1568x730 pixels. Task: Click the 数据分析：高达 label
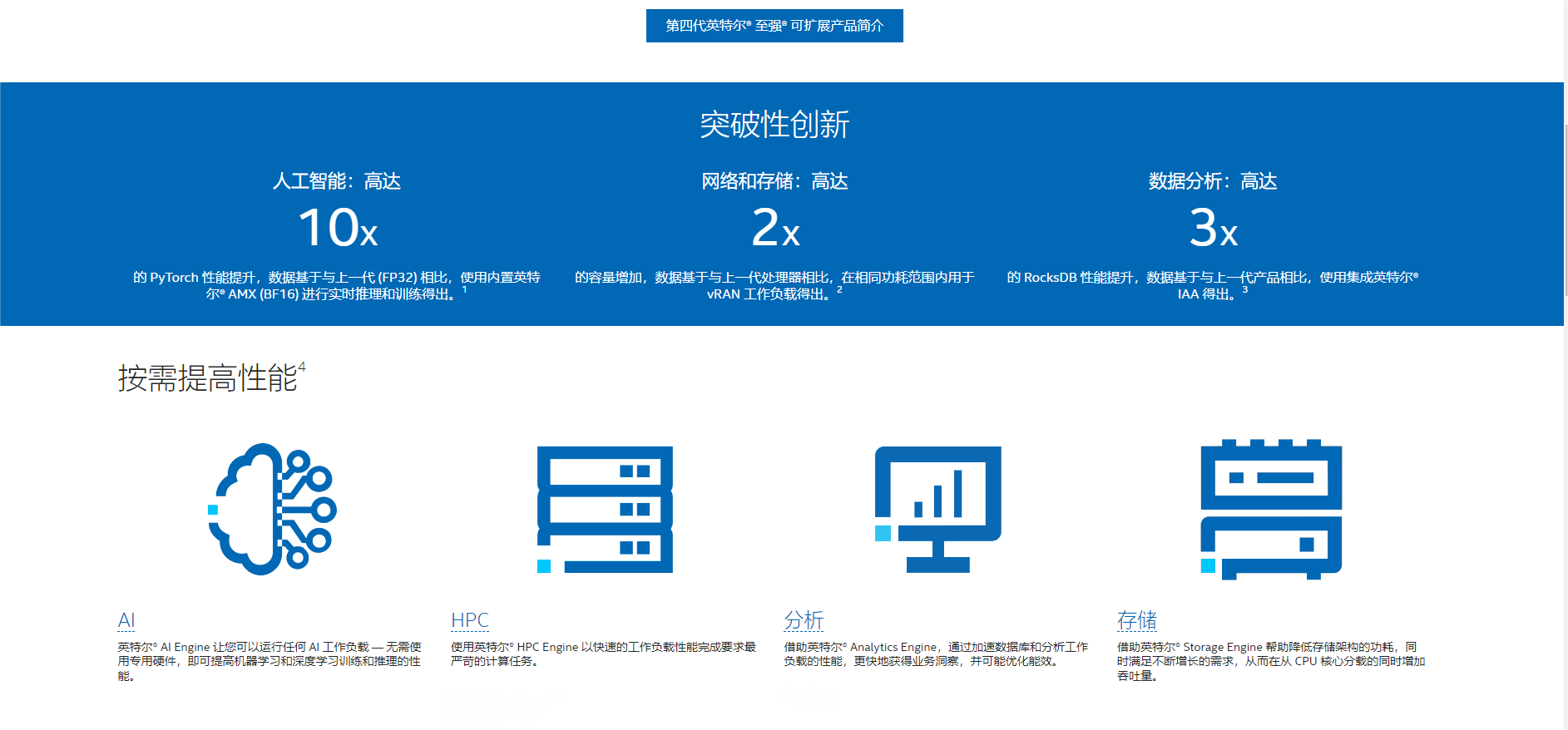pos(1213,181)
